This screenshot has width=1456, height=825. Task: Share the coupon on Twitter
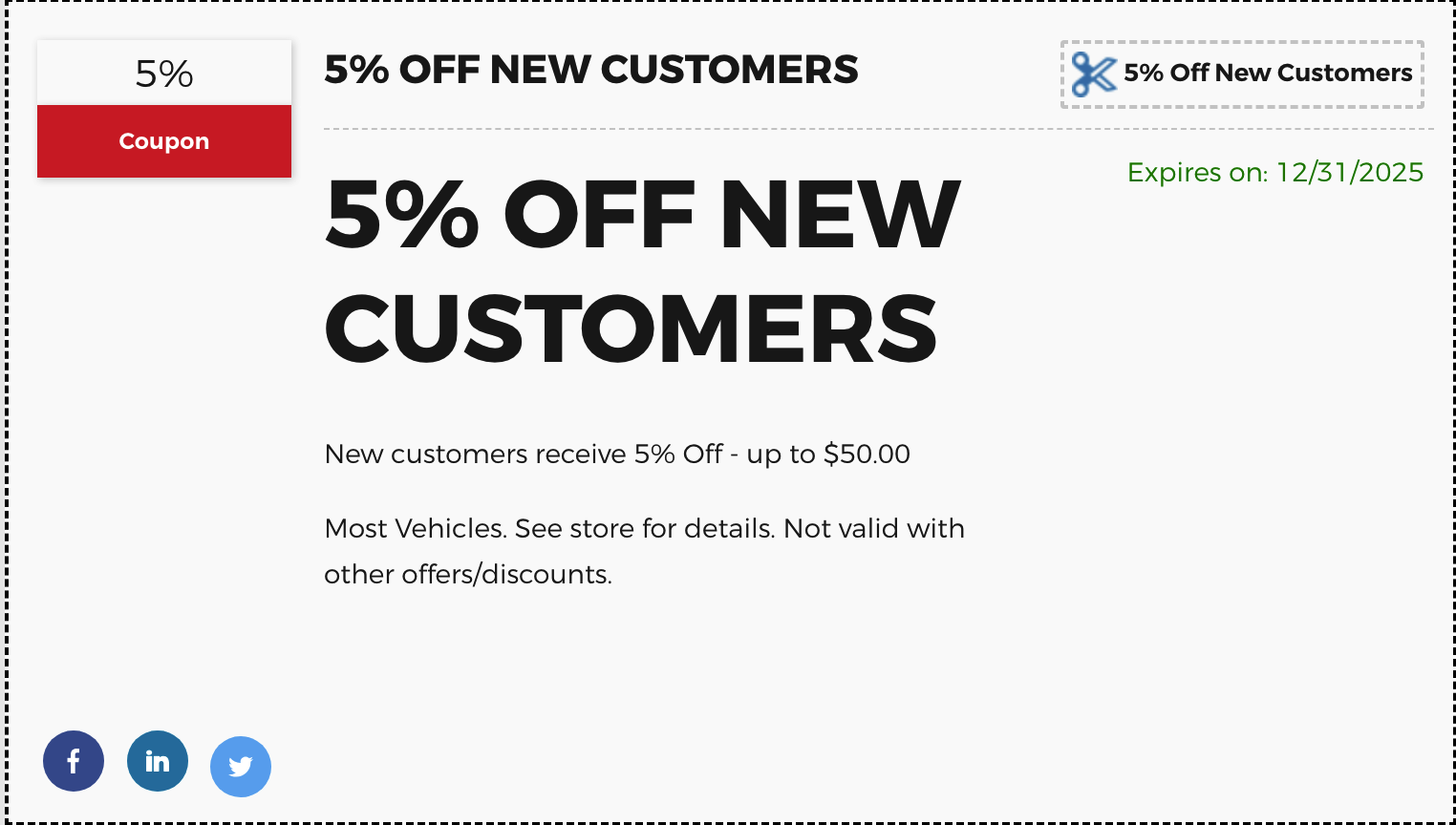tap(241, 767)
